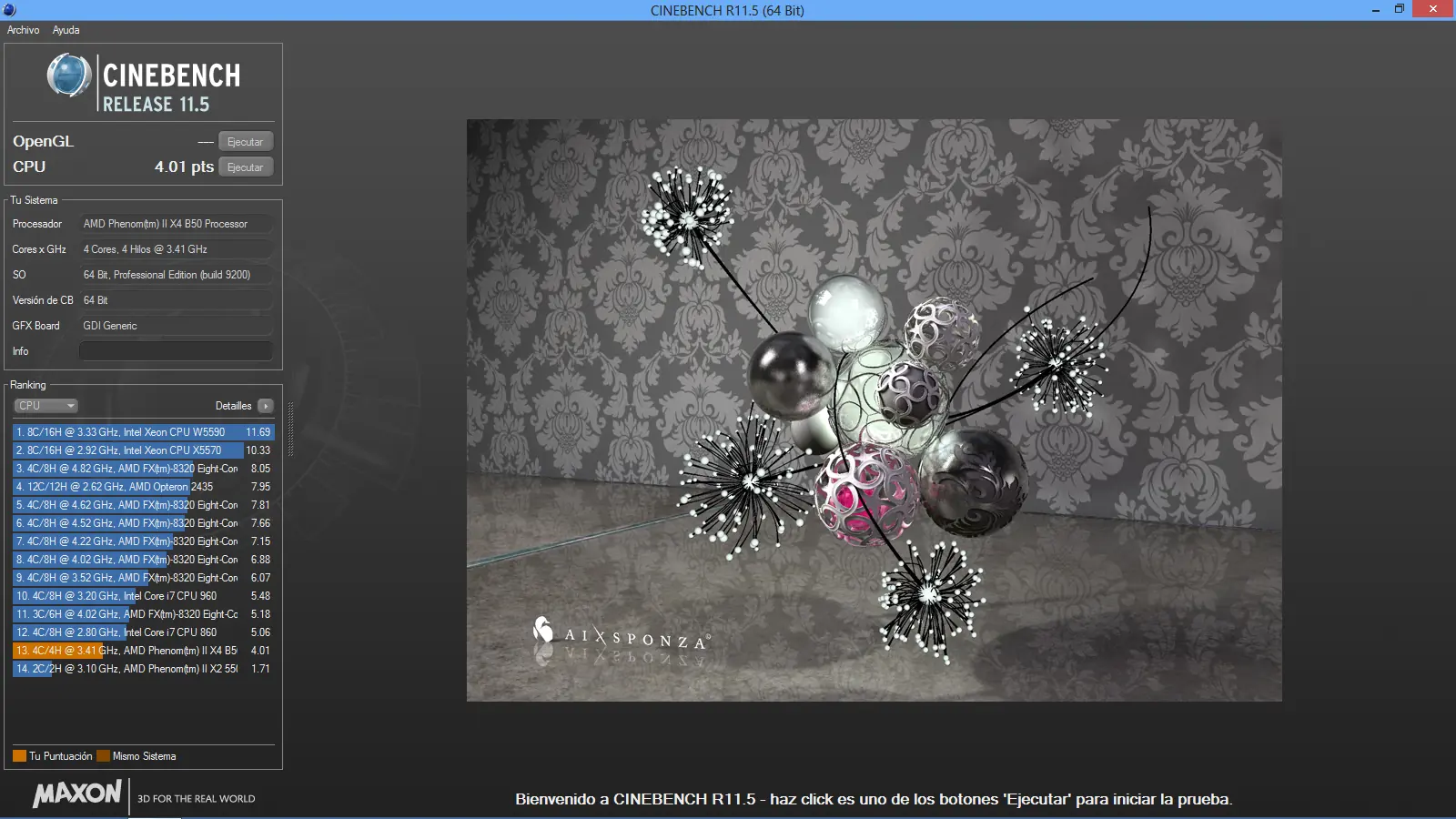Click the brown Mismo Sistema legend swatch
The image size is (1456, 819).
(103, 756)
